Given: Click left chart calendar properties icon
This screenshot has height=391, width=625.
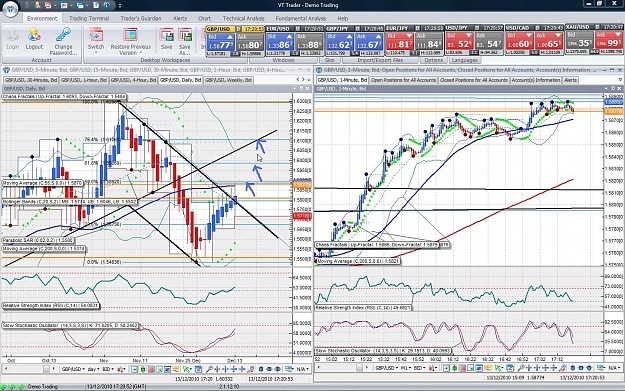Looking at the screenshot, I should (x=198, y=369).
